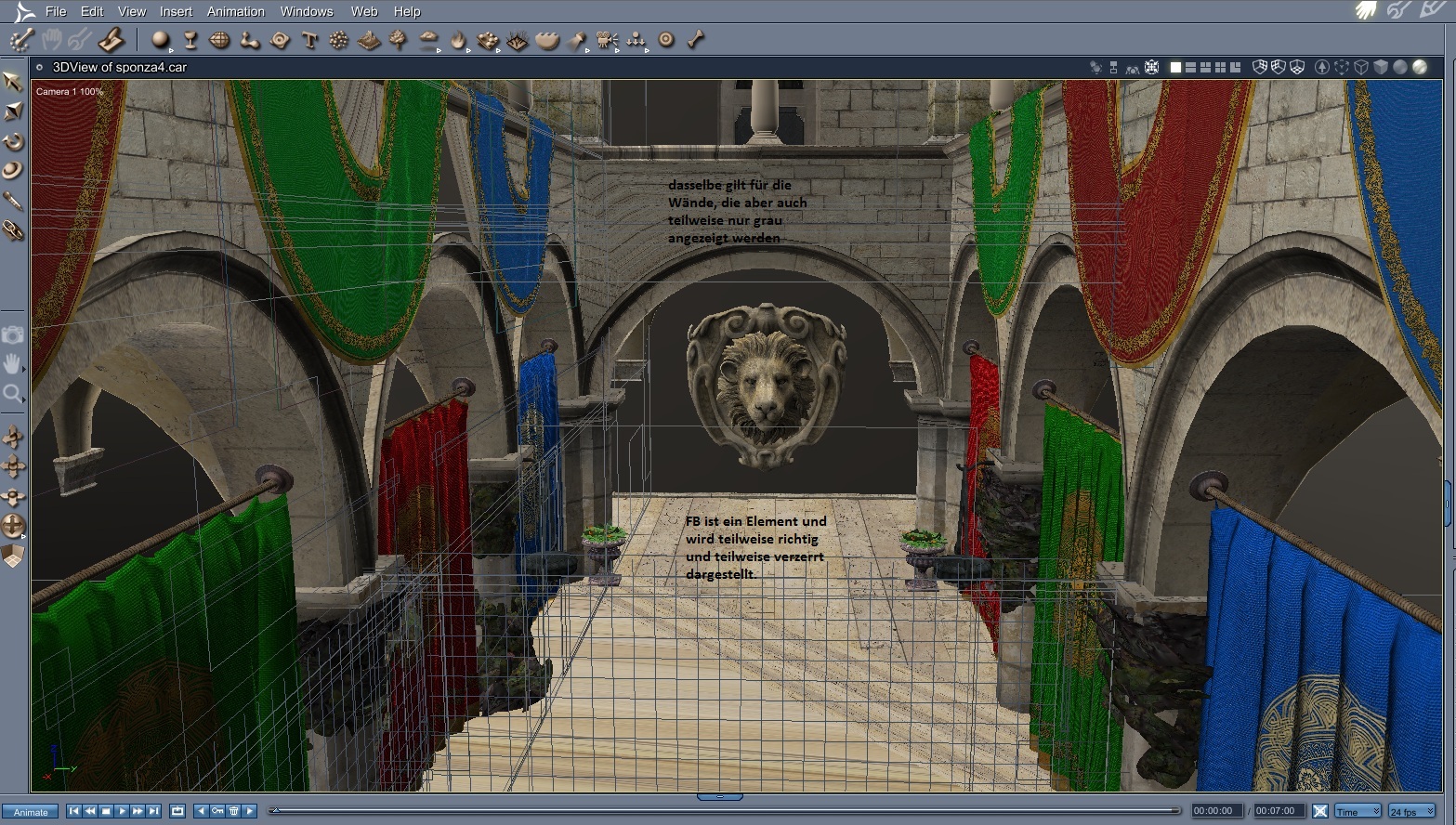Select the Rotate tool in left toolbar
The width and height of the screenshot is (1456, 825).
pyautogui.click(x=13, y=141)
